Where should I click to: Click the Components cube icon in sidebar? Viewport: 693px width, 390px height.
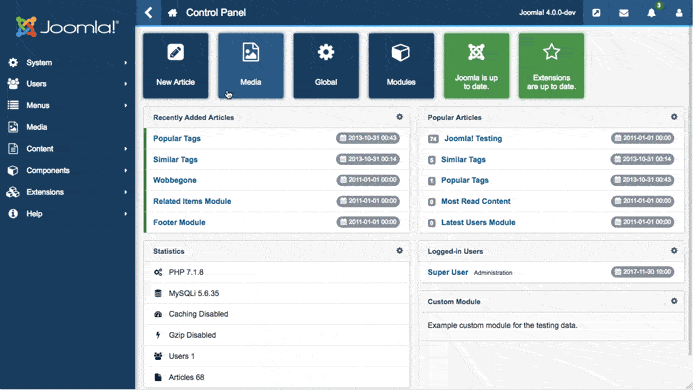13,170
